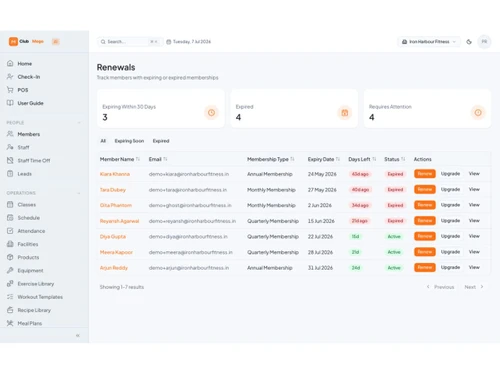The image size is (500, 375).
Task: Open Kiara Khanna member link
Action: [x=115, y=174]
